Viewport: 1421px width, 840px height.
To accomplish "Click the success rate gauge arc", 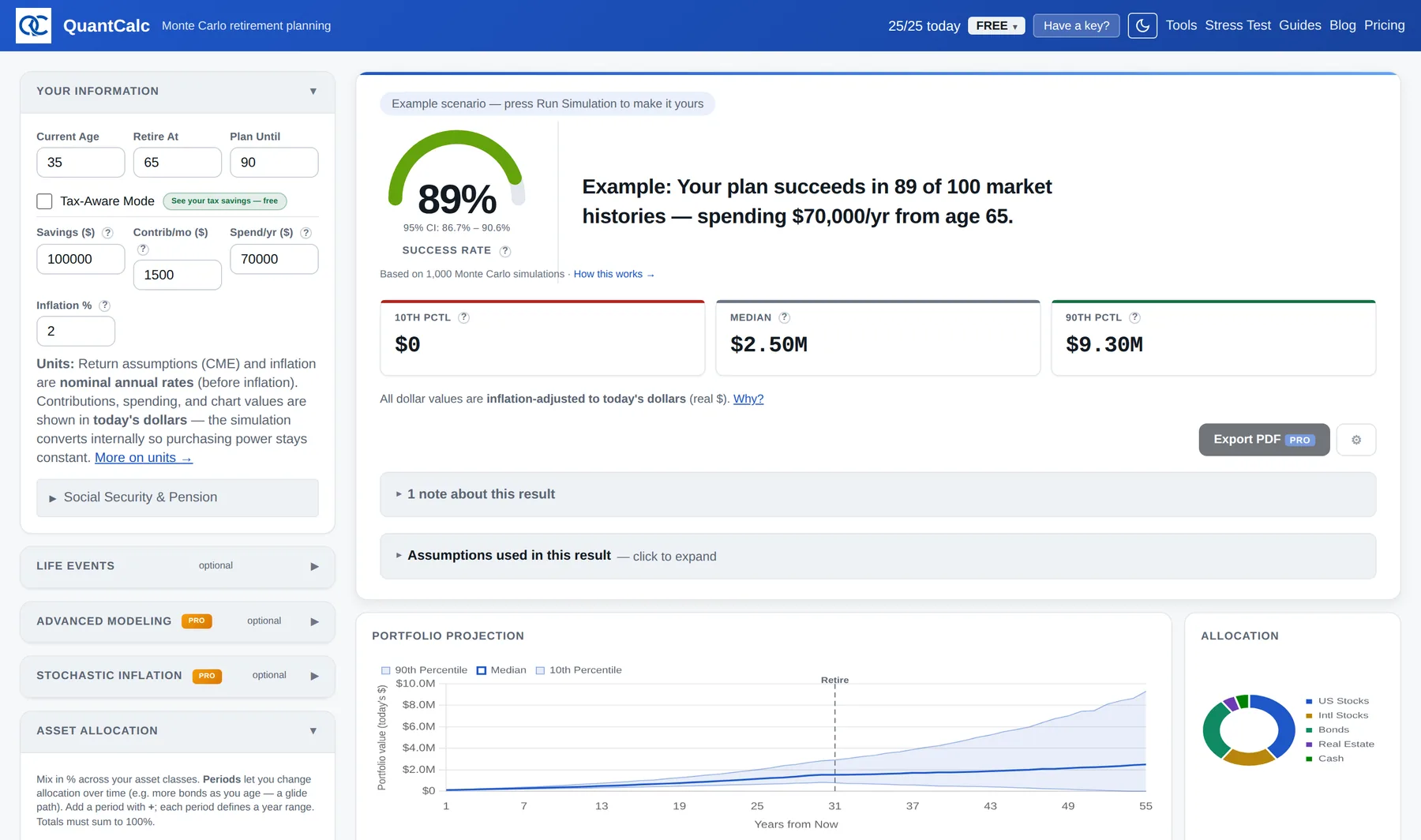I will [x=456, y=138].
